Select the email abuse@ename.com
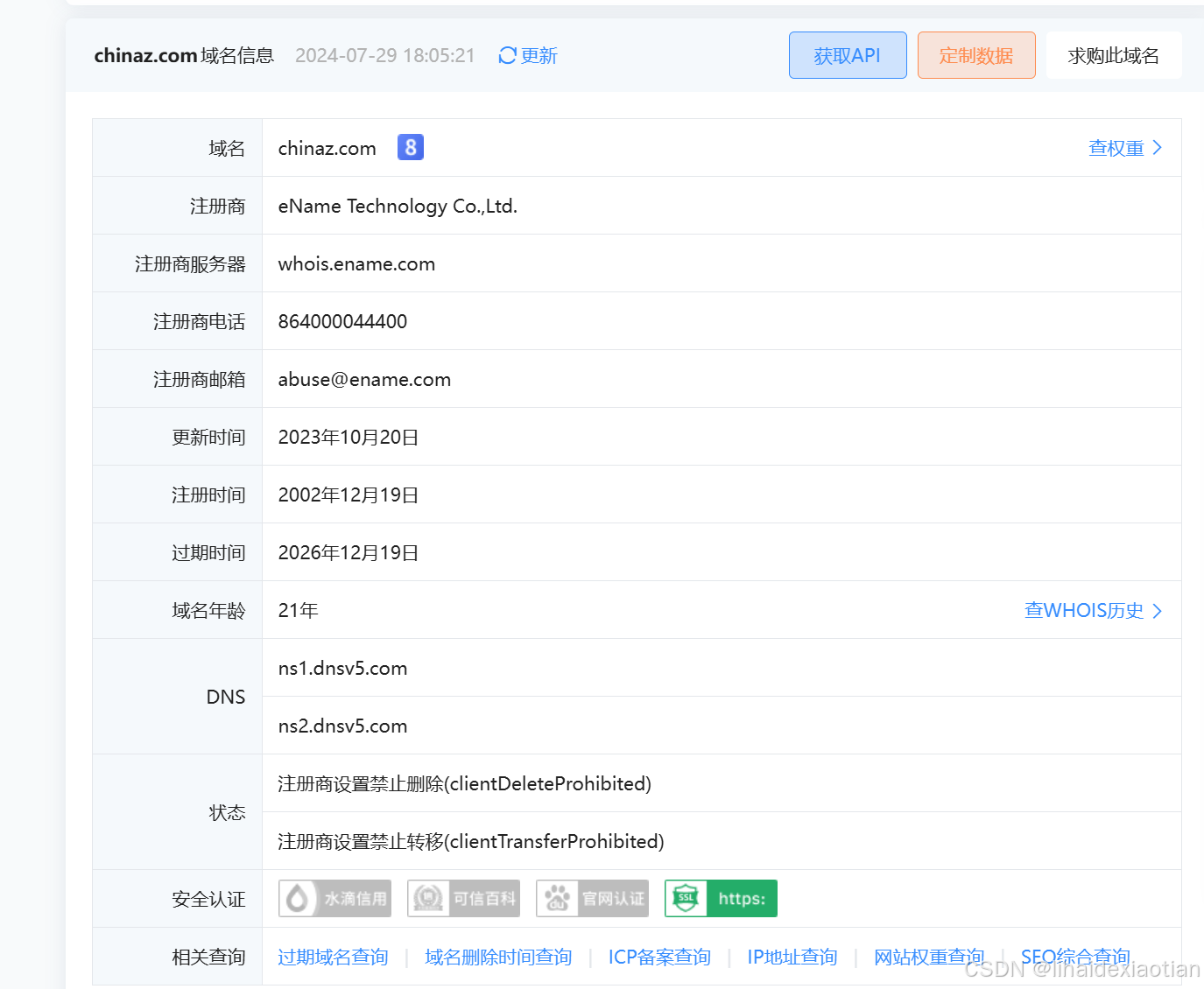 (364, 379)
